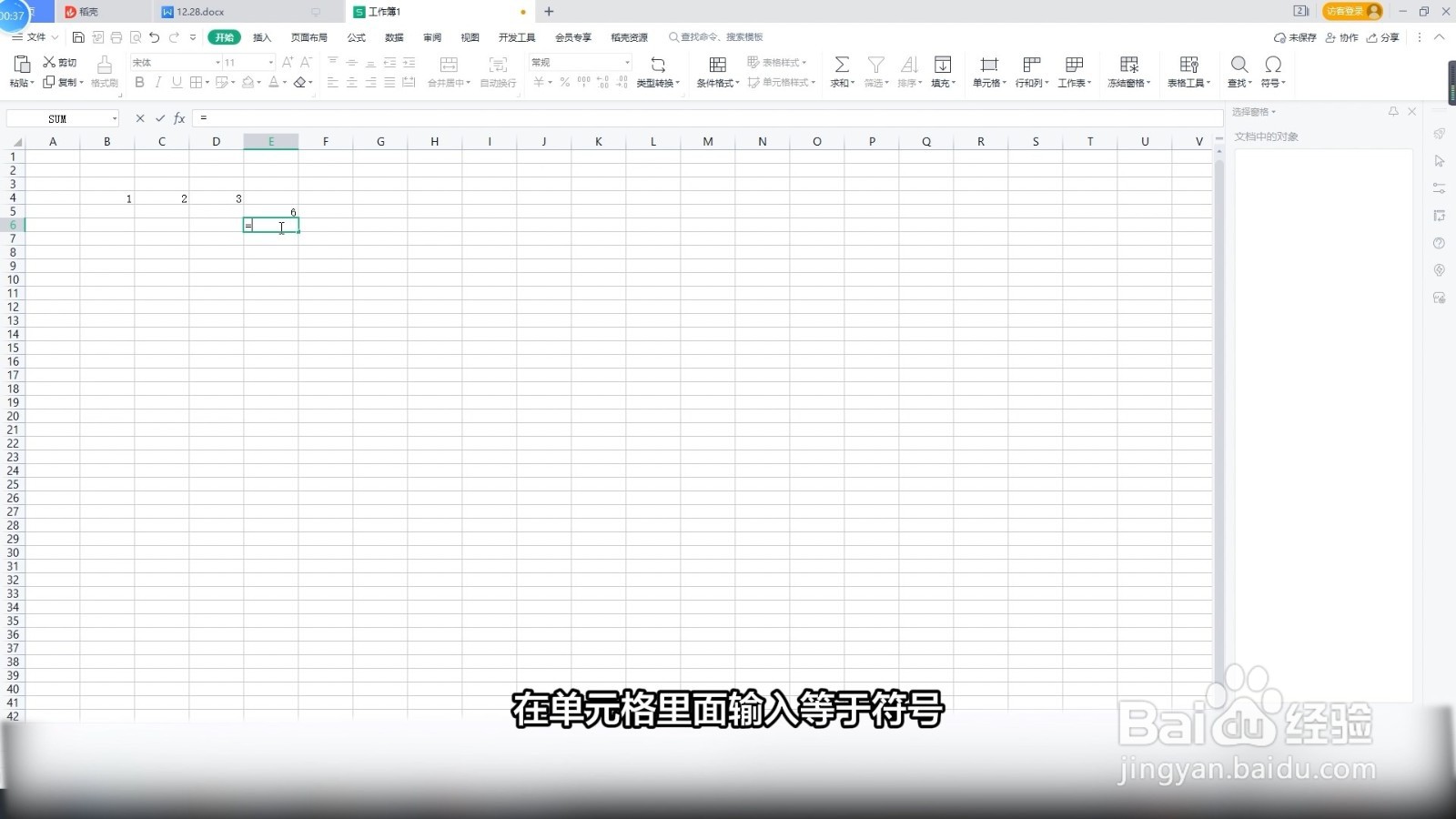Click the search commands (查找命令) box

coord(716,37)
